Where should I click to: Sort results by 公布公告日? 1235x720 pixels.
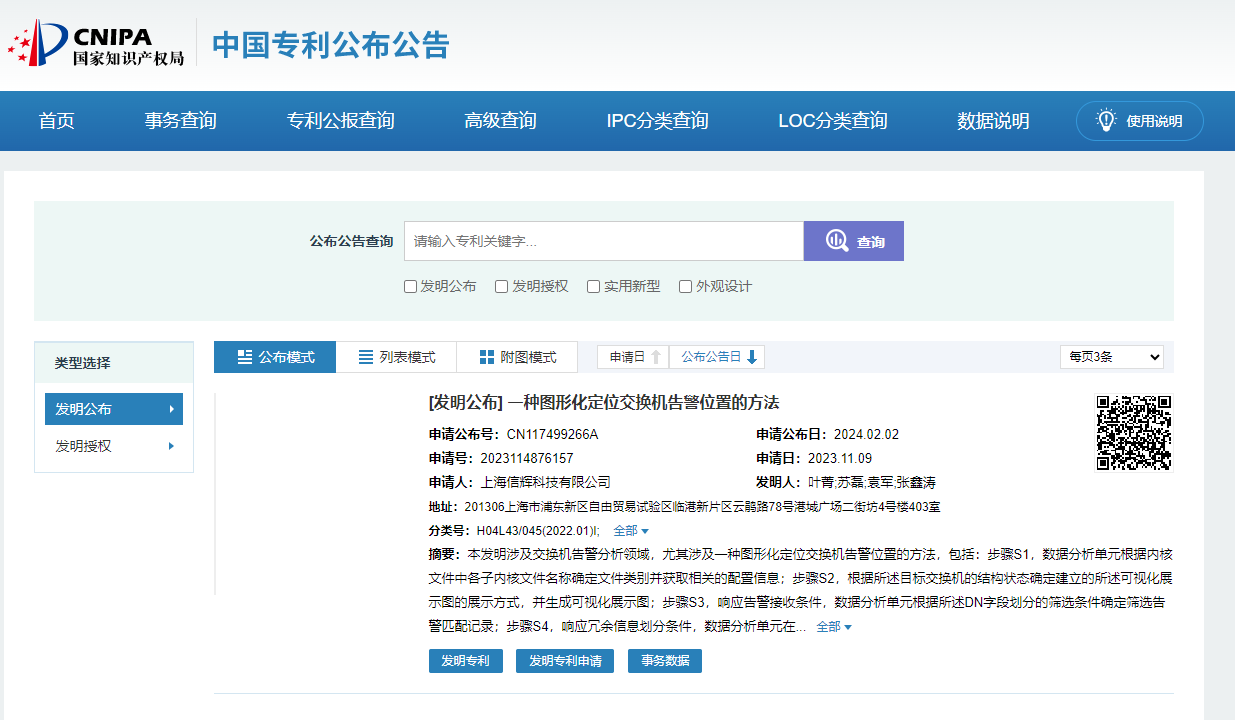pyautogui.click(x=717, y=357)
